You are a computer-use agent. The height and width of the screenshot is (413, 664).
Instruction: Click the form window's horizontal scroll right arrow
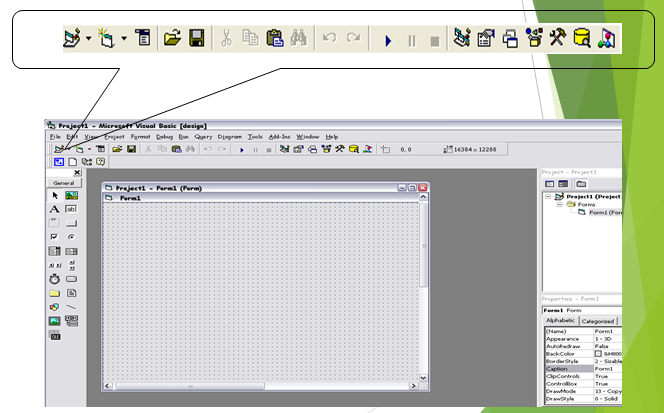(x=413, y=386)
